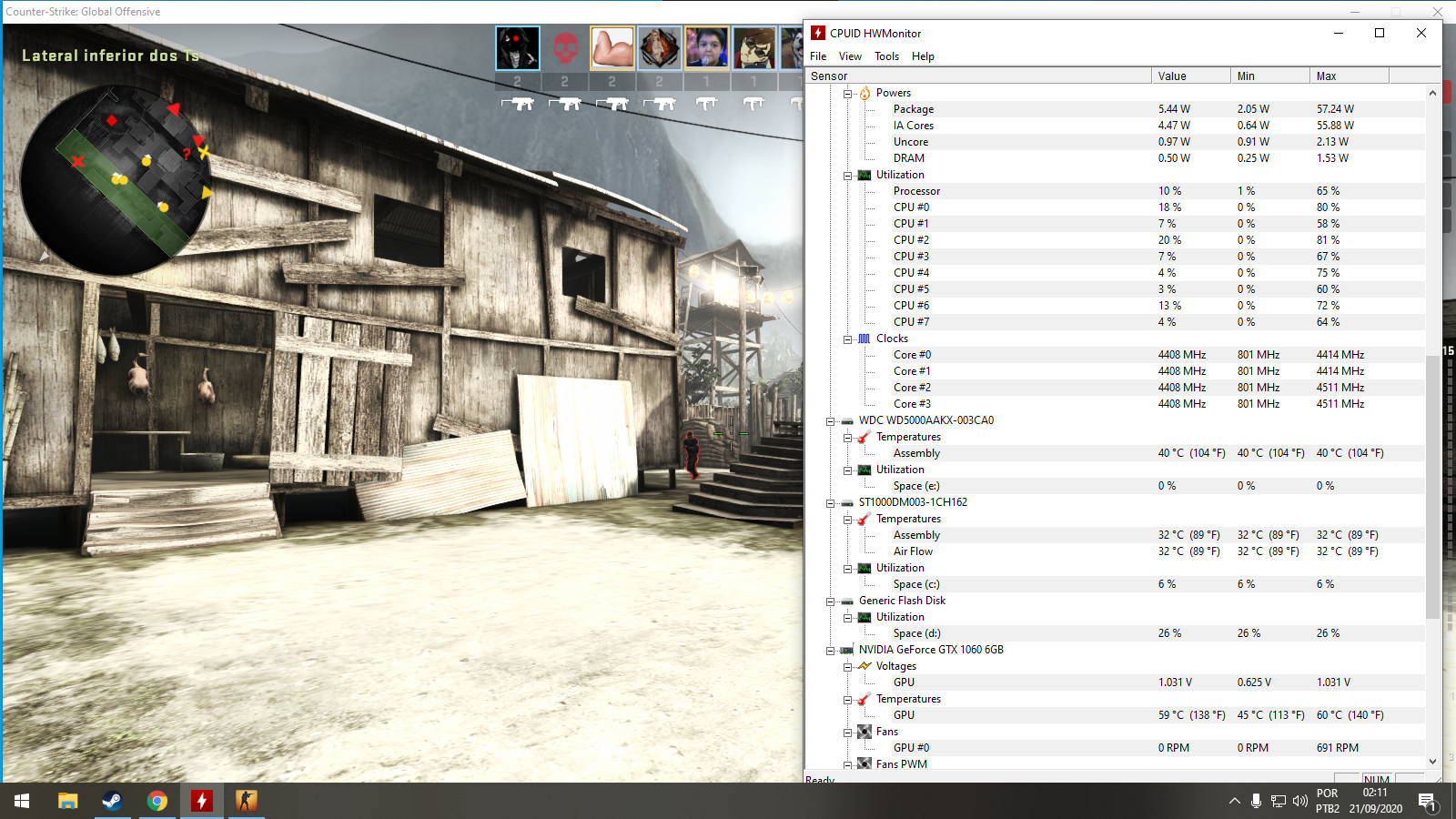The image size is (1456, 819).
Task: Open the taskbar clock and date
Action: (1375, 801)
